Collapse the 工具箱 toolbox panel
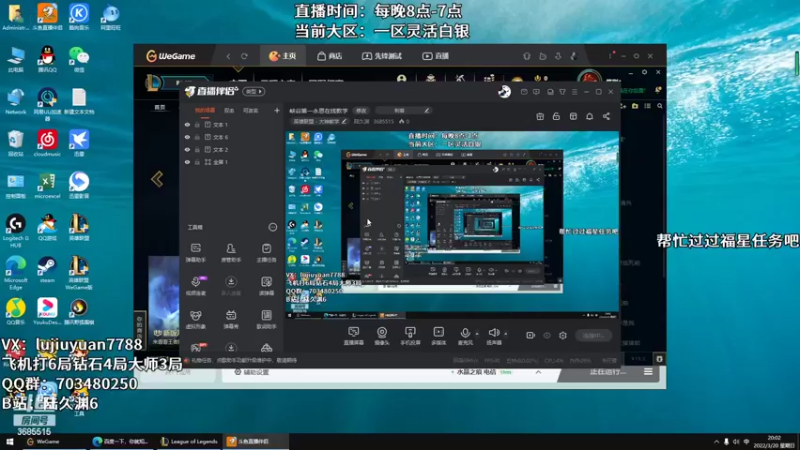800x450 pixels. point(273,227)
